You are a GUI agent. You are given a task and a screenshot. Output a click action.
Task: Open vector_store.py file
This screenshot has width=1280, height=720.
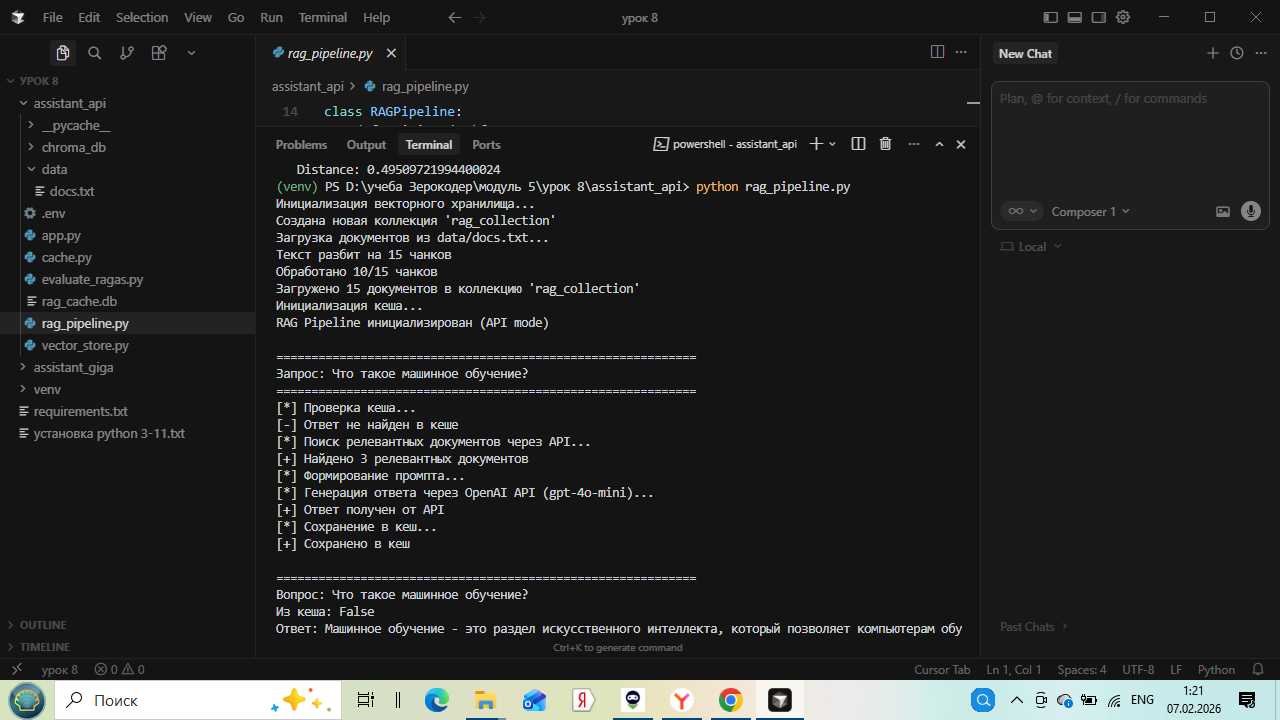pos(128,345)
